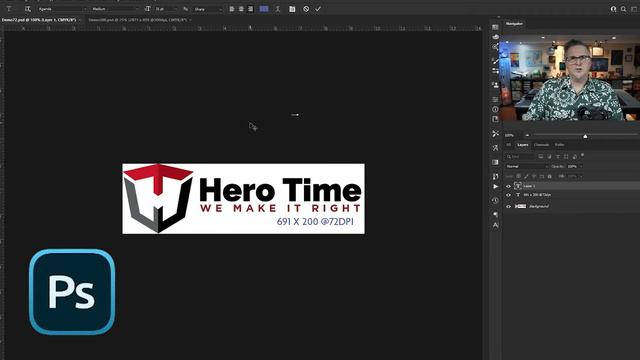This screenshot has height=360, width=640.
Task: Toggle layer filtering on or off
Action: (x=582, y=155)
